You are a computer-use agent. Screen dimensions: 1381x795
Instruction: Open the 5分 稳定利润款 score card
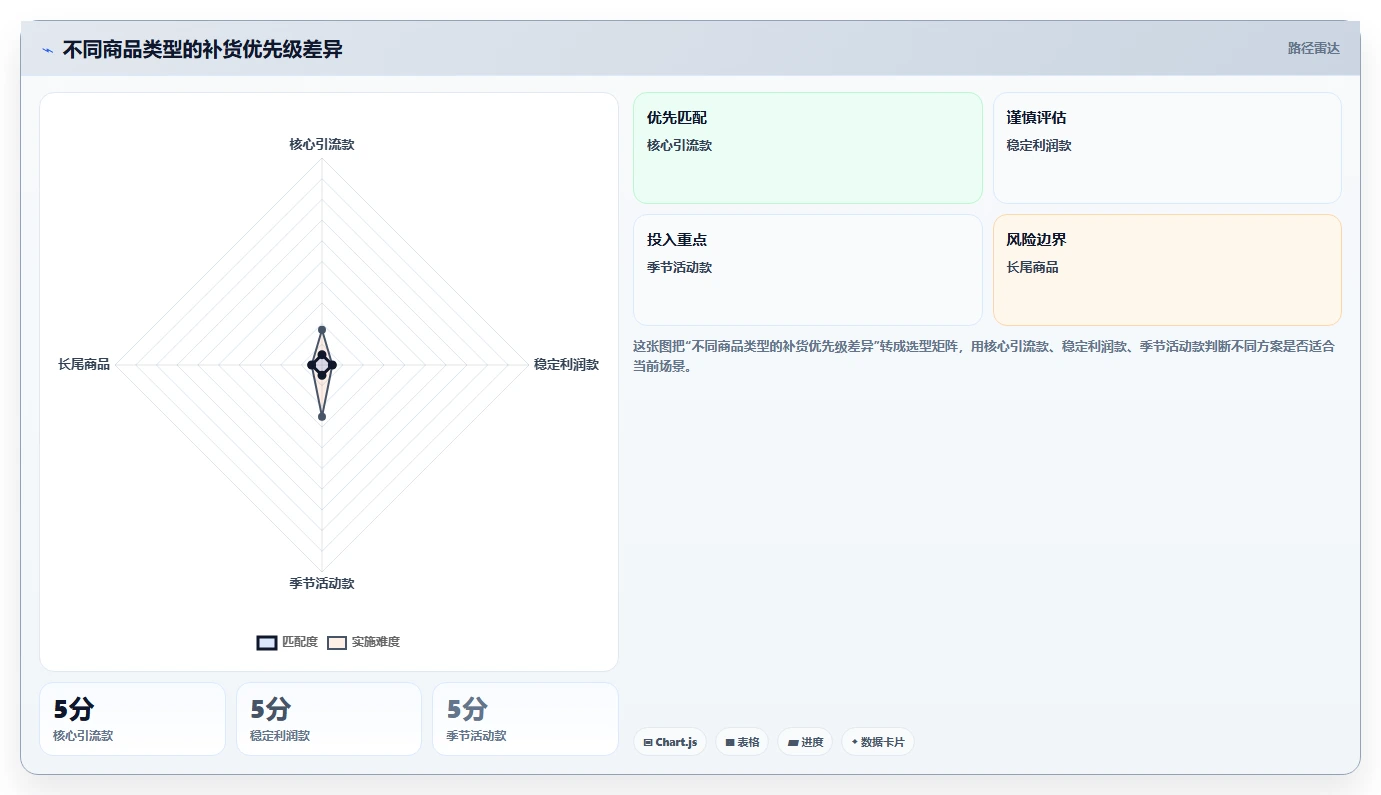click(329, 719)
